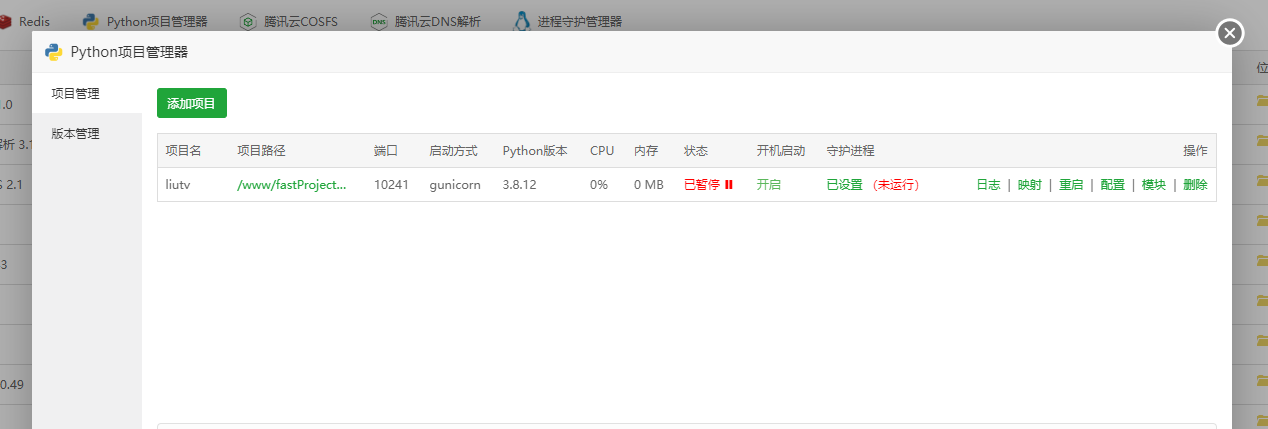Open 配置 for the liutv project
The height and width of the screenshot is (429, 1268).
(1112, 185)
